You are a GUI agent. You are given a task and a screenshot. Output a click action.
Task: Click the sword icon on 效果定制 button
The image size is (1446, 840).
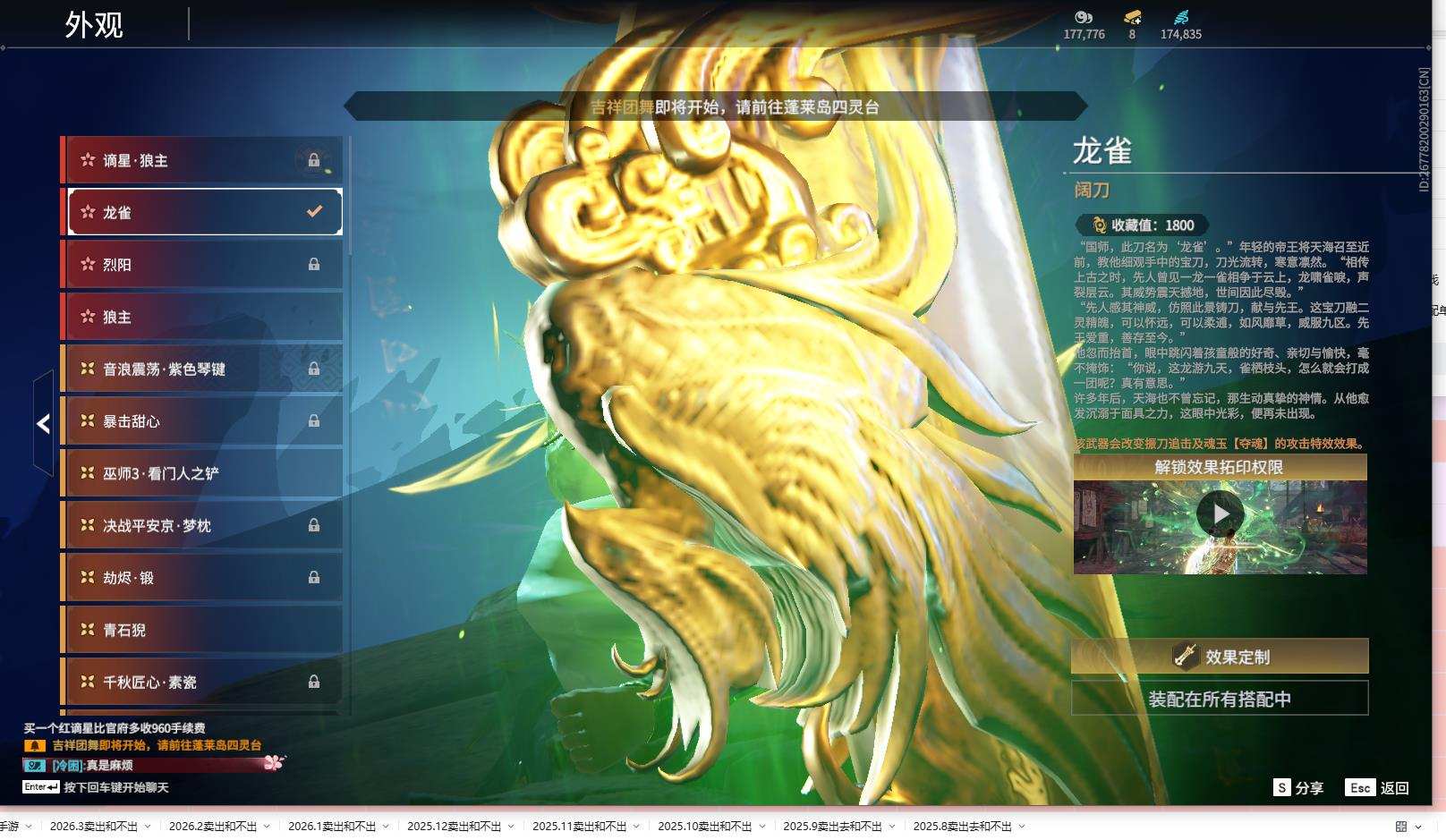(1184, 656)
